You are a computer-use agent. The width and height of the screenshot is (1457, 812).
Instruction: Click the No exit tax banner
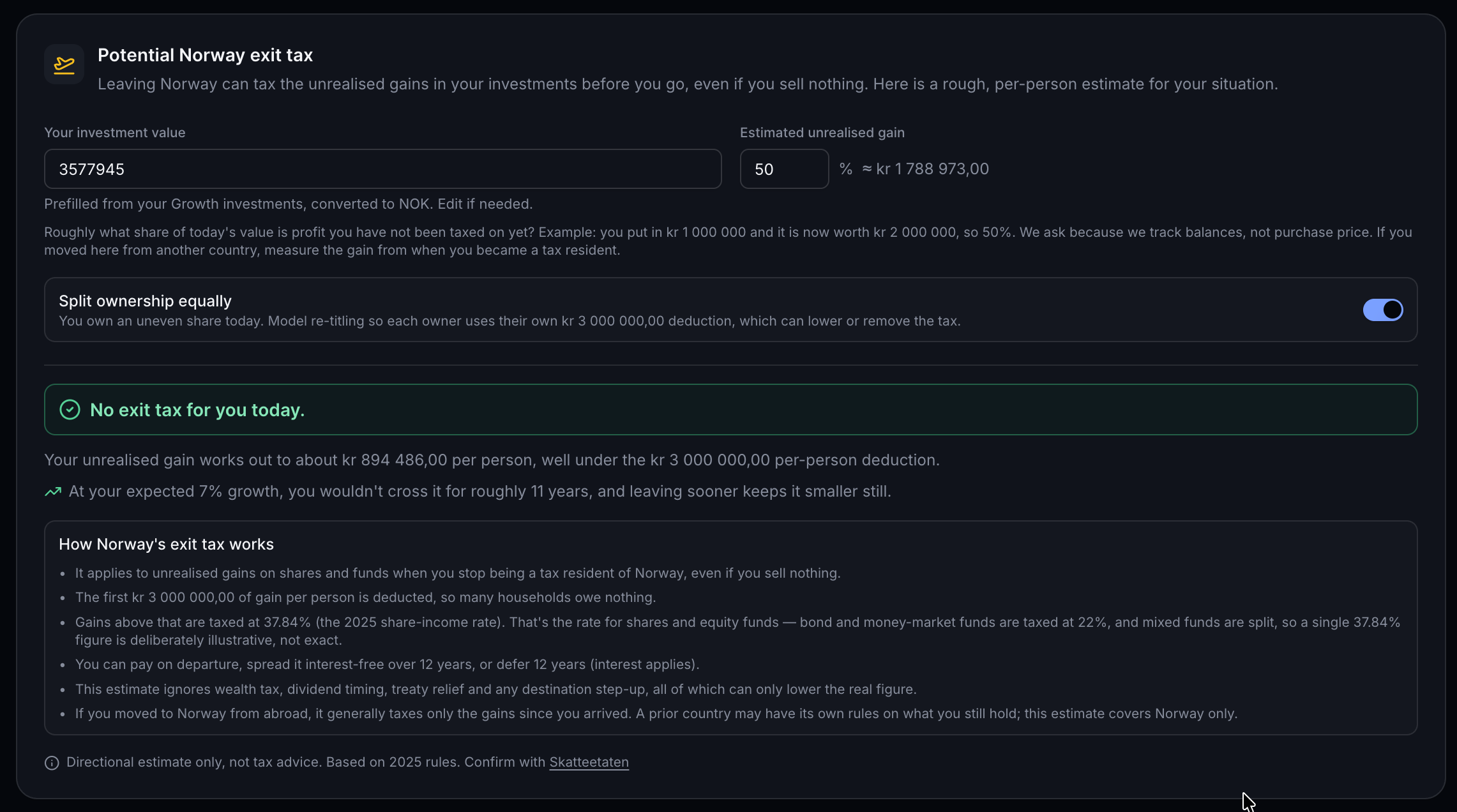730,410
